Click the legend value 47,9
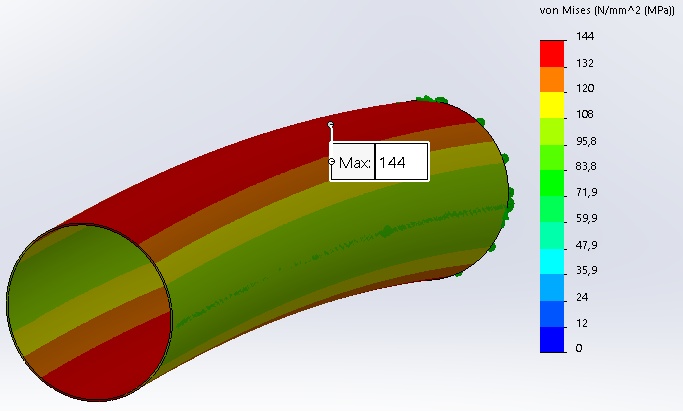This screenshot has height=411, width=683. coord(586,245)
